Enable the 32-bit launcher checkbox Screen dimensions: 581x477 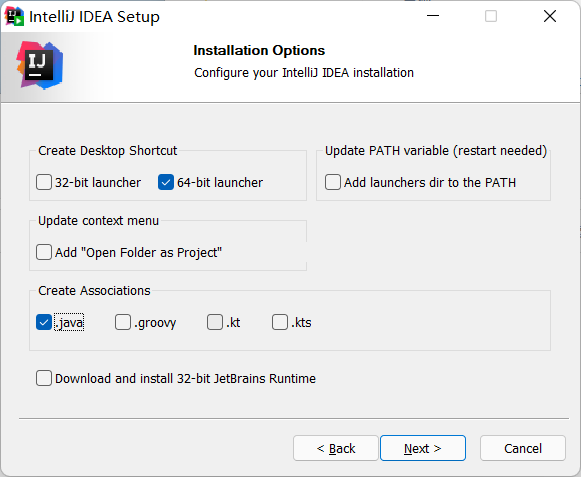click(44, 182)
